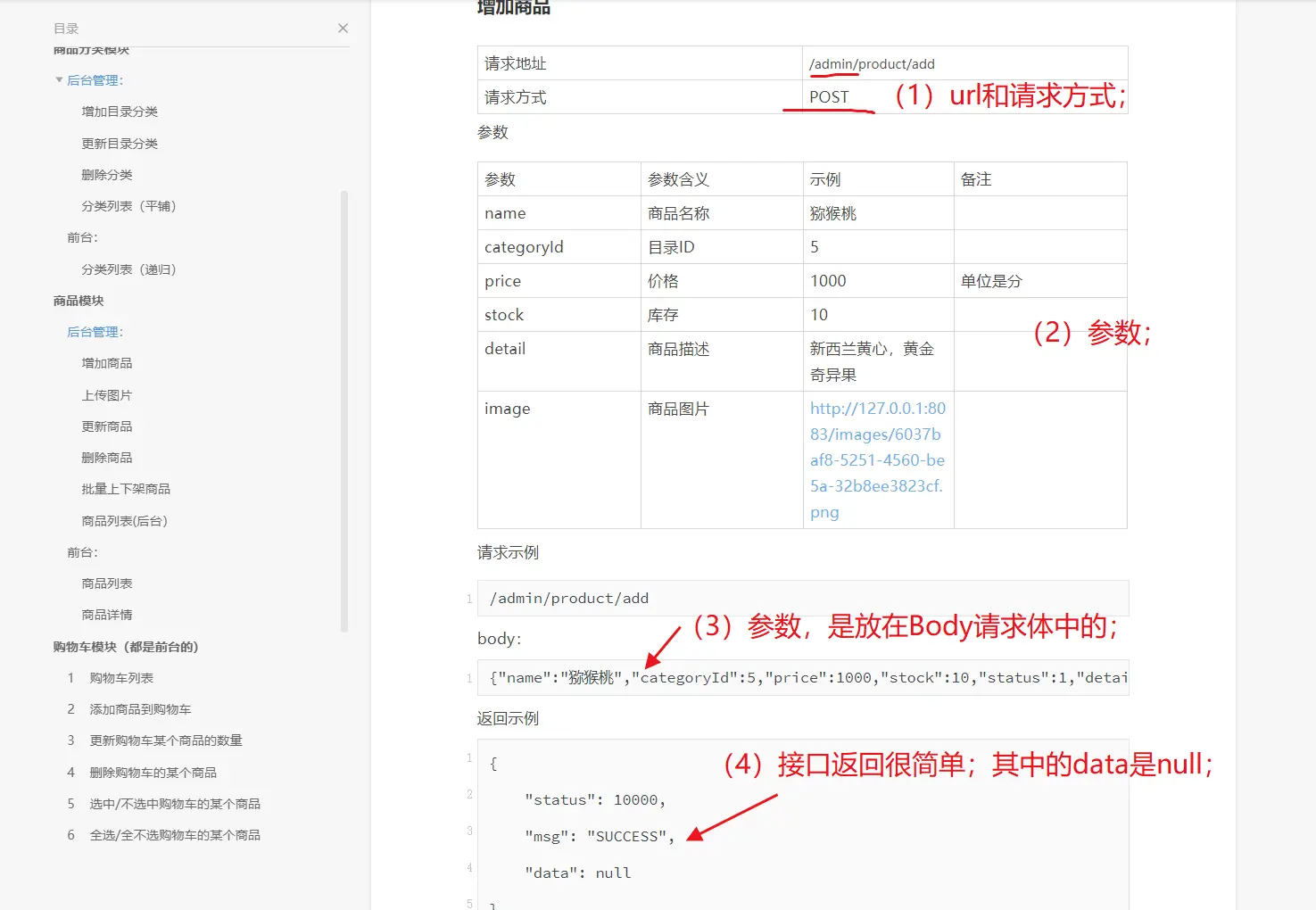Jump to 购物车模块 heading

[125, 647]
